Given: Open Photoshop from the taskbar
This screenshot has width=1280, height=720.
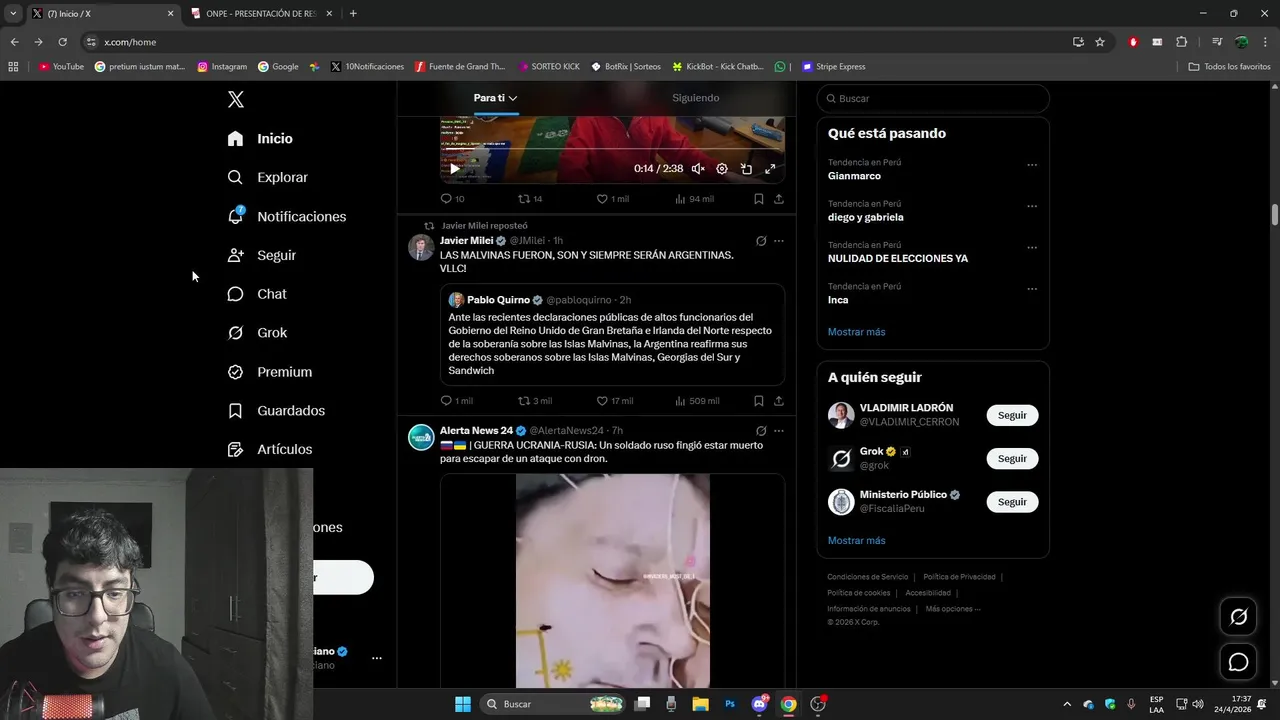Looking at the screenshot, I should tap(730, 704).
